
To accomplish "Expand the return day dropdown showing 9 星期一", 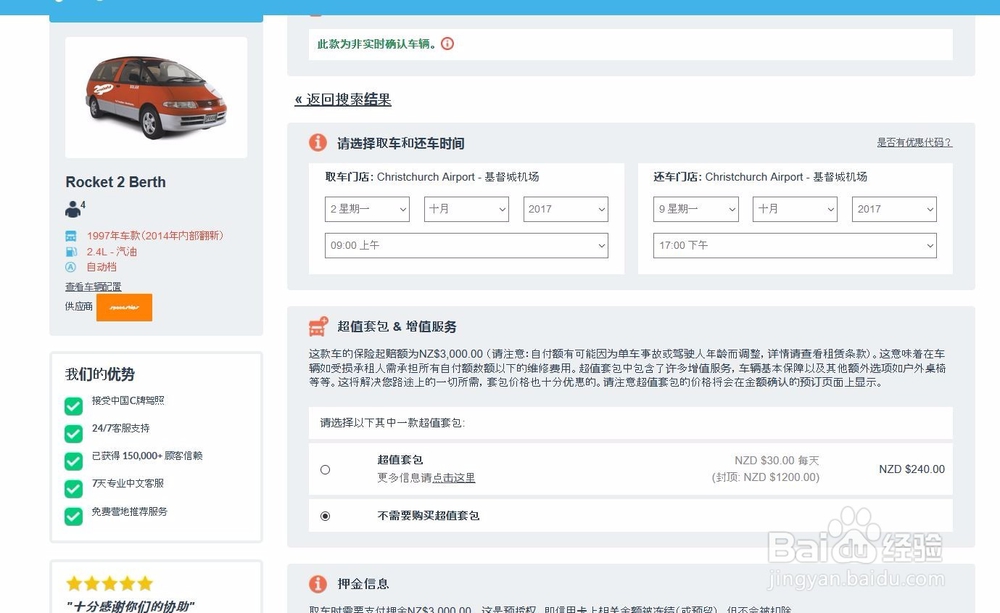I will click(696, 209).
